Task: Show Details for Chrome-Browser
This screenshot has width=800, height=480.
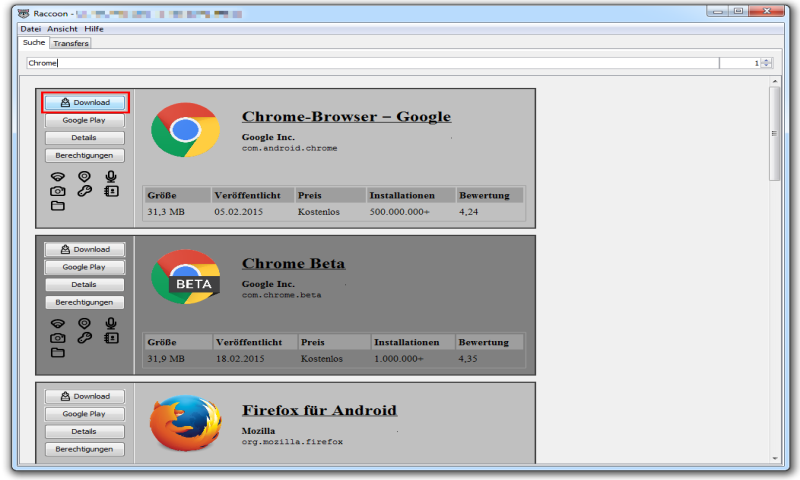Action: (x=85, y=138)
